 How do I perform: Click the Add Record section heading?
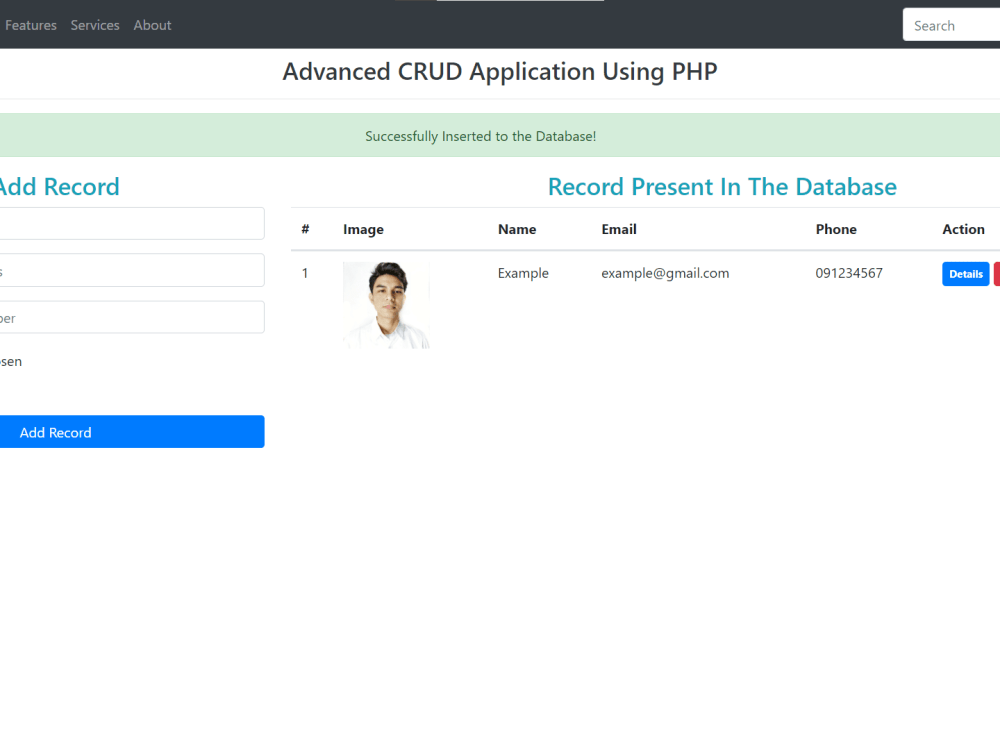[x=60, y=186]
